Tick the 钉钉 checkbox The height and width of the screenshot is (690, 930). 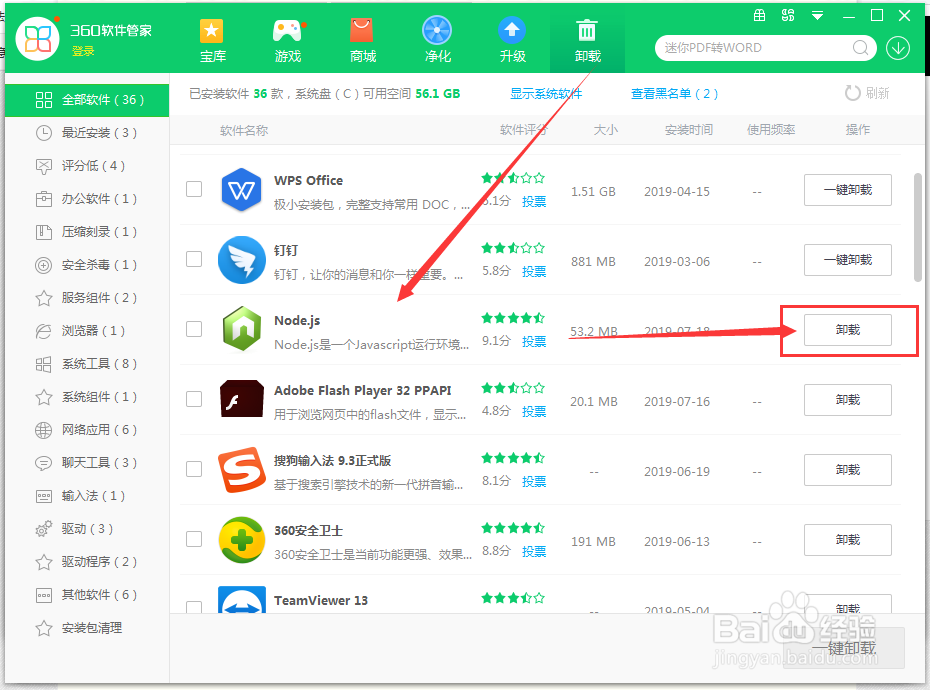click(x=194, y=259)
